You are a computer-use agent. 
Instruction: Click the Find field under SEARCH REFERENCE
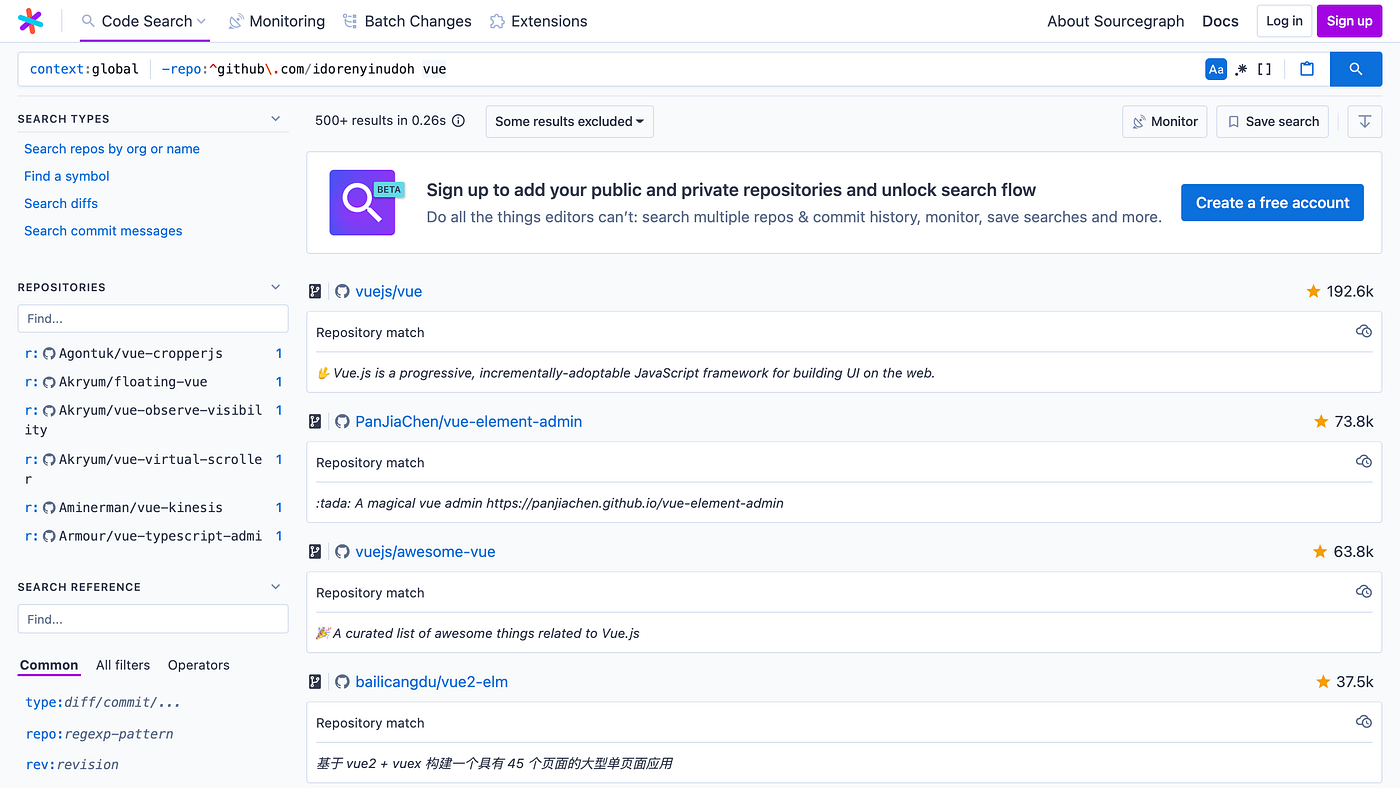coord(152,618)
